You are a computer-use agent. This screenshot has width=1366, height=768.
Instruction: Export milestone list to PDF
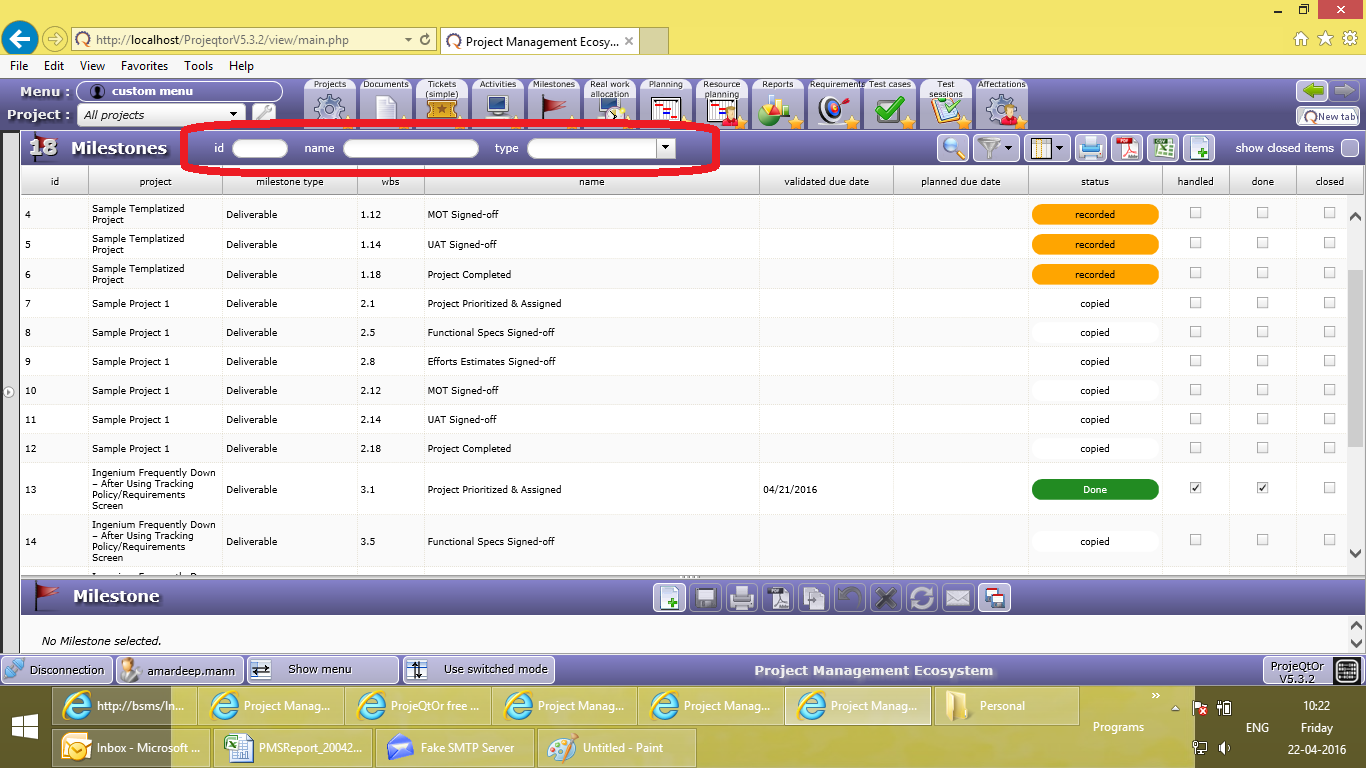click(1127, 148)
